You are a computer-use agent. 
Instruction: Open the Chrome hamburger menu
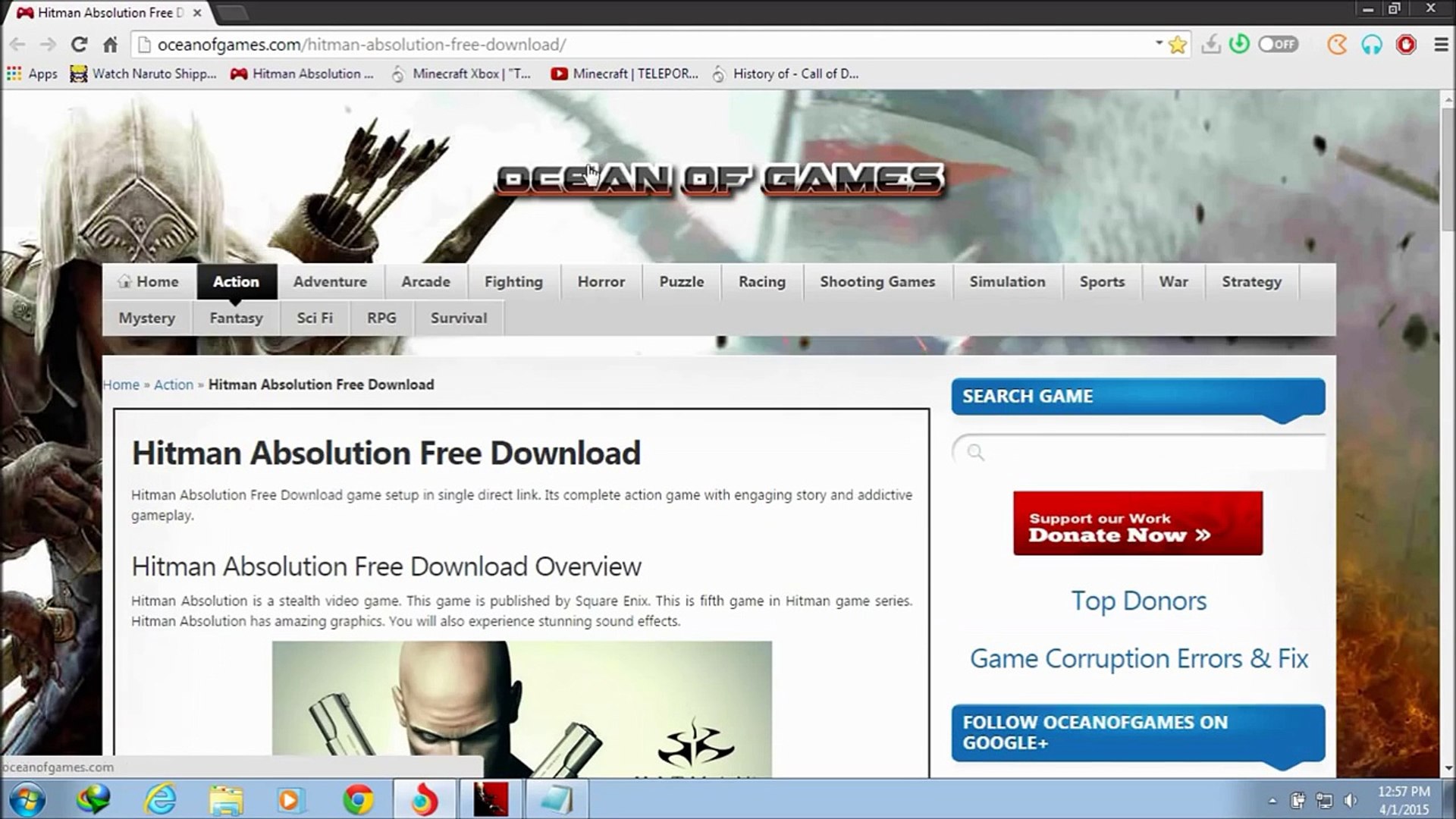coord(1441,45)
